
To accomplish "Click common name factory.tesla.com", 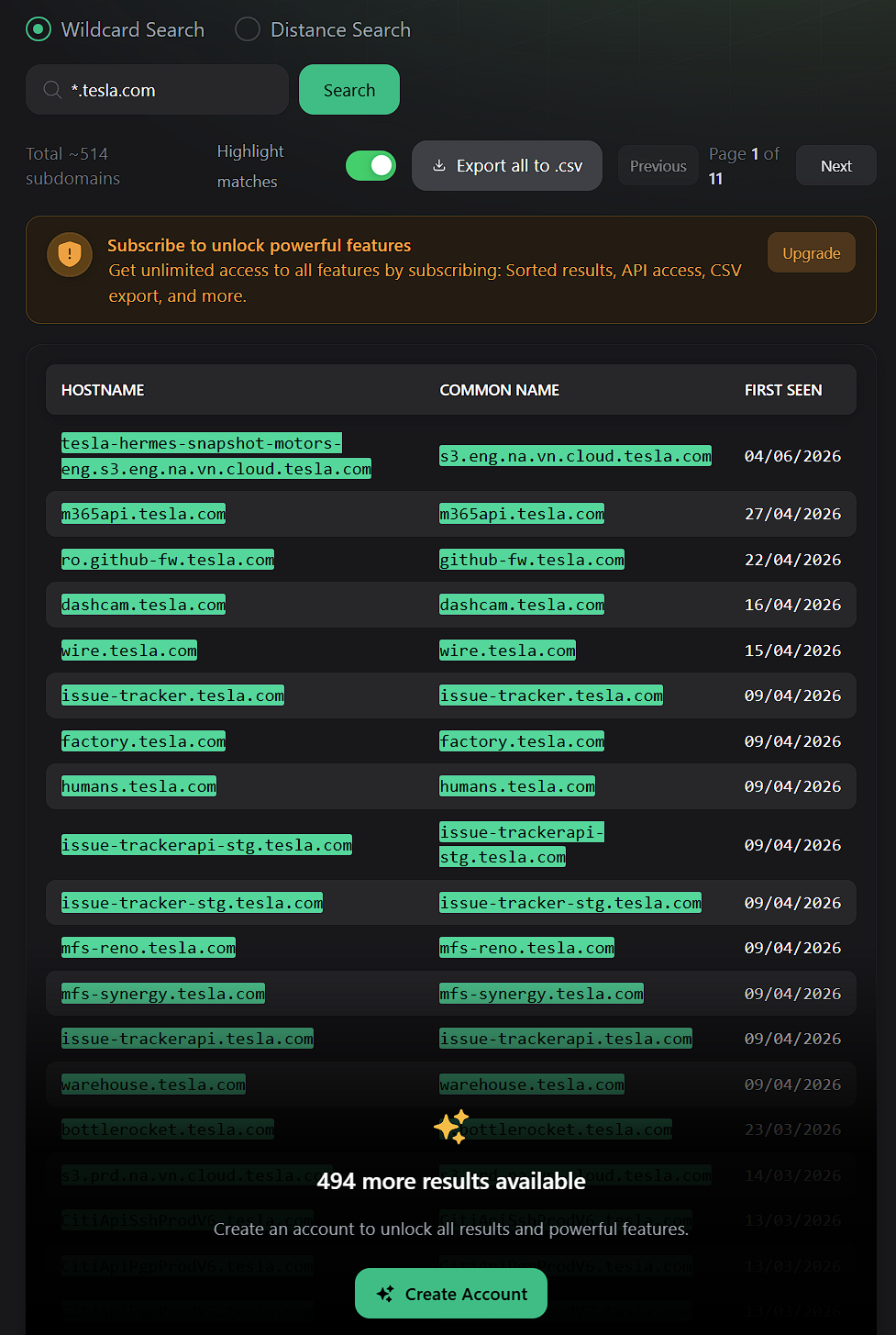I will (x=522, y=741).
